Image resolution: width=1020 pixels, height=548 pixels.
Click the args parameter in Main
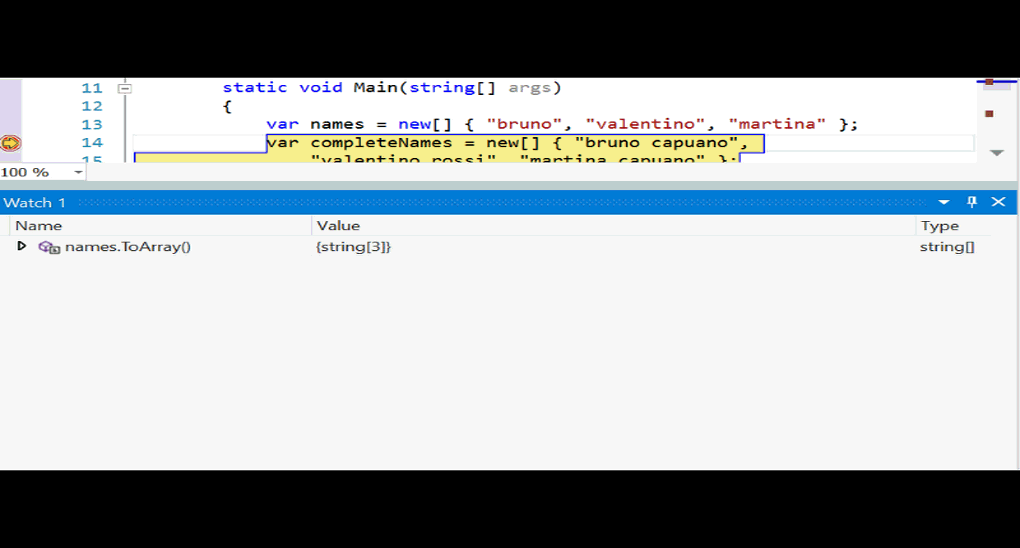tap(529, 87)
